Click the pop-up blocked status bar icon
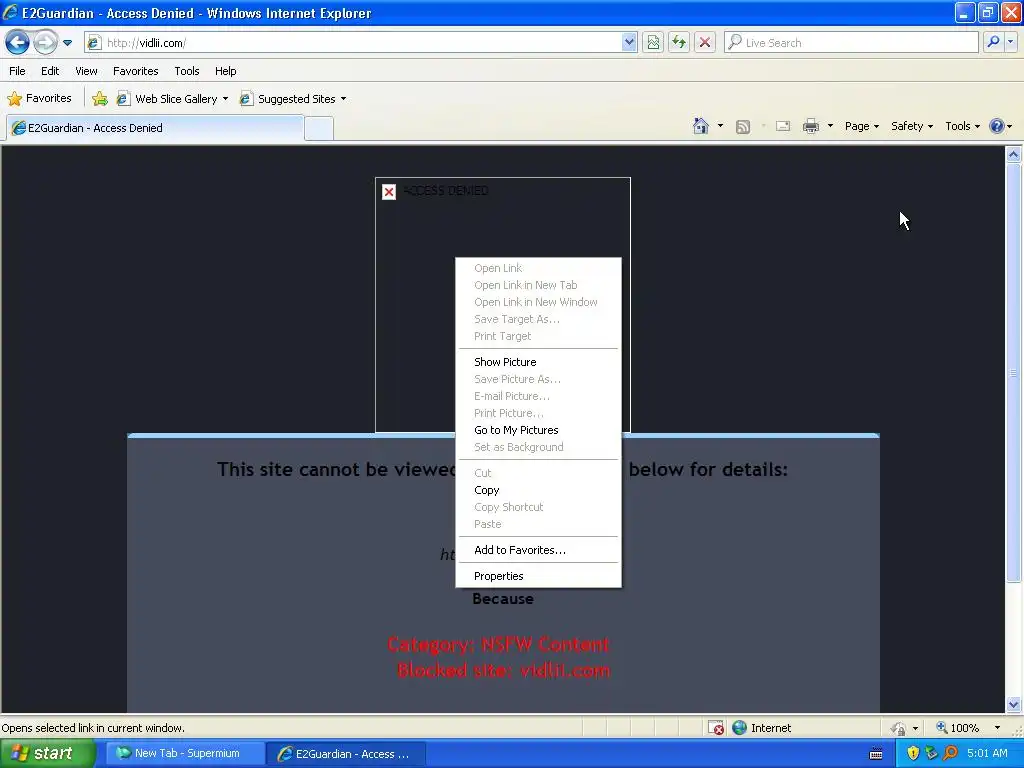The height and width of the screenshot is (768, 1024). click(716, 728)
